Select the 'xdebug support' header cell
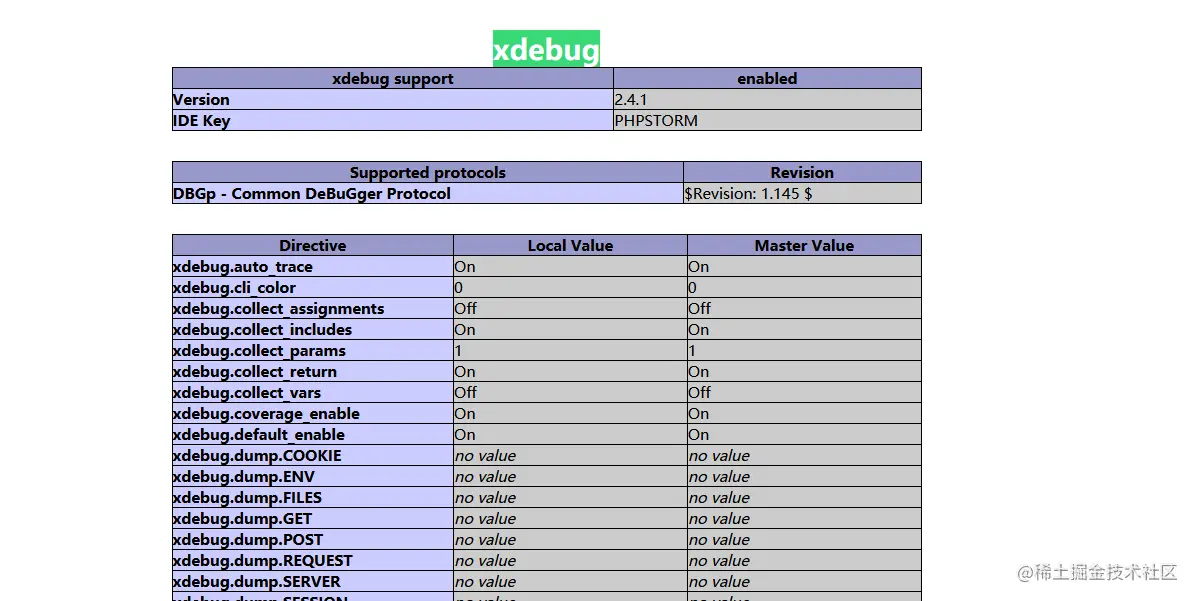 pyautogui.click(x=393, y=79)
